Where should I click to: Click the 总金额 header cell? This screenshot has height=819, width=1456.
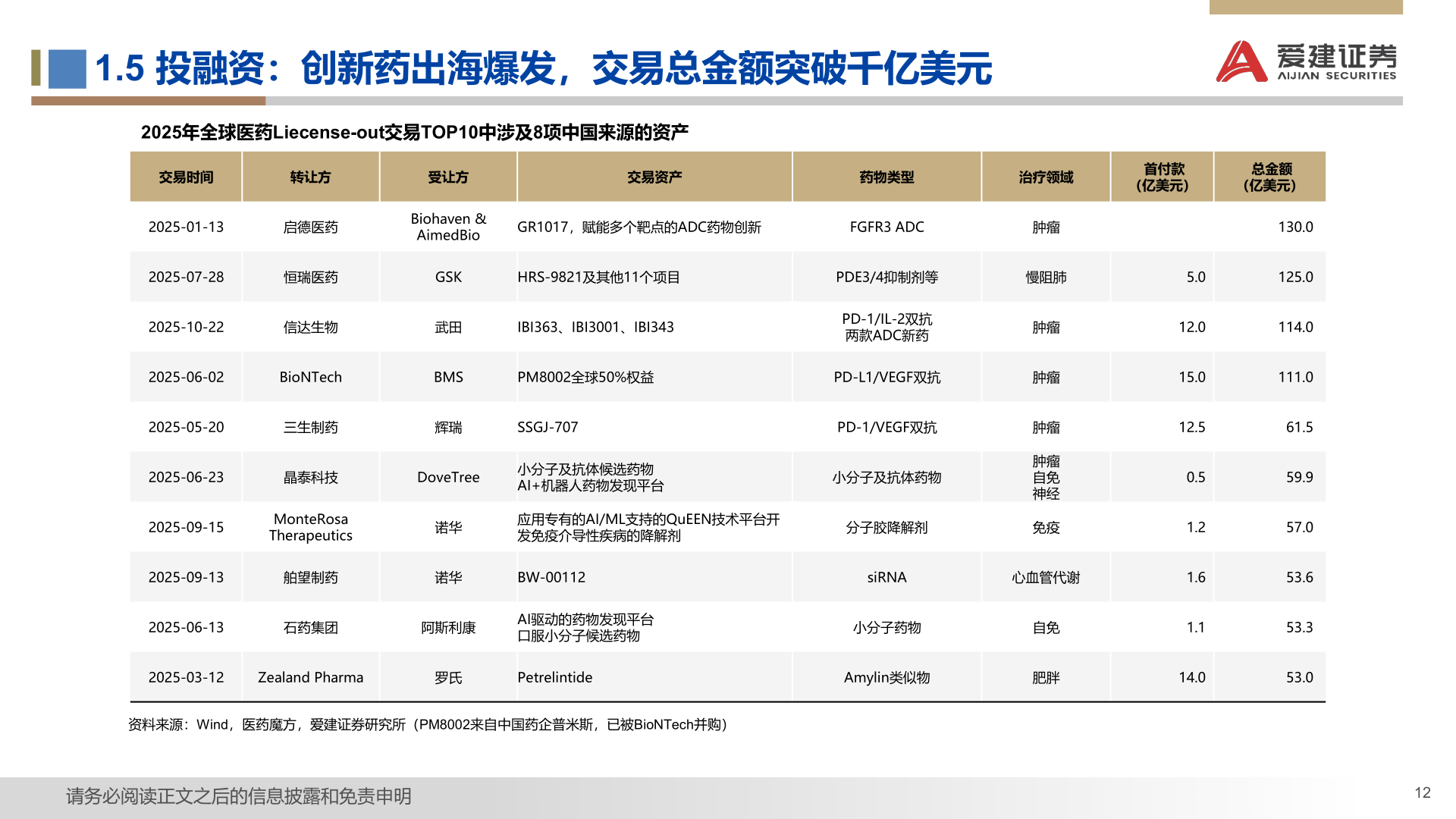[1271, 177]
